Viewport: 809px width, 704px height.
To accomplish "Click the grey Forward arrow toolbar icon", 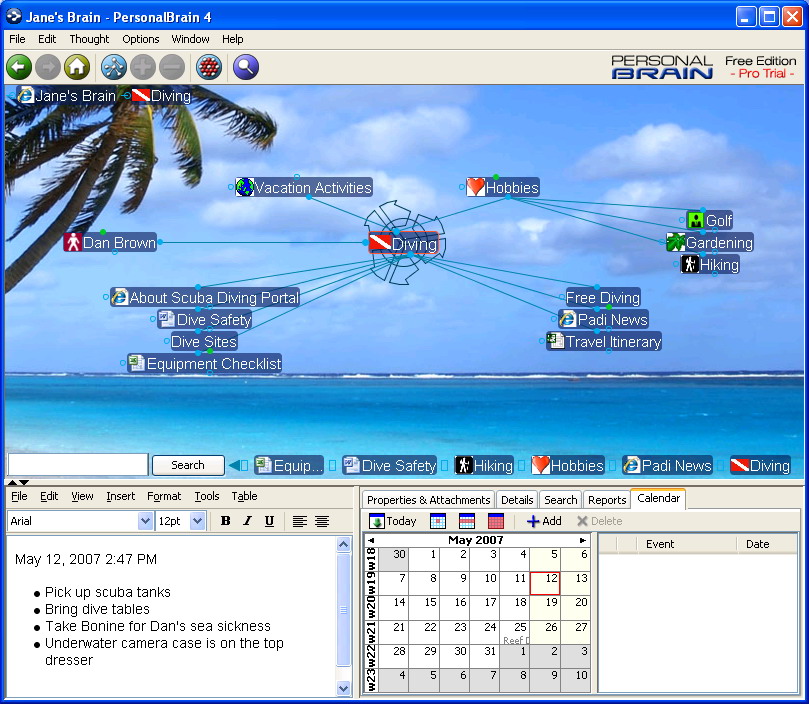I will click(48, 67).
